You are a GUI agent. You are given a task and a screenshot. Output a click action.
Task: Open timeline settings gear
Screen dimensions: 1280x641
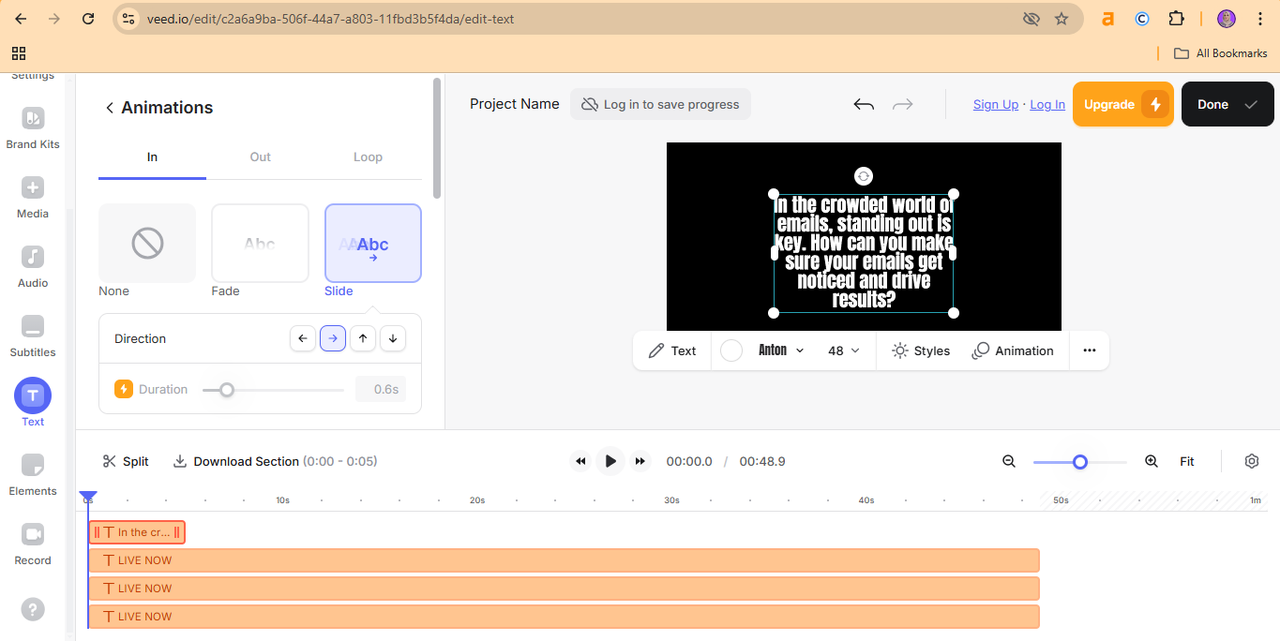tap(1252, 461)
